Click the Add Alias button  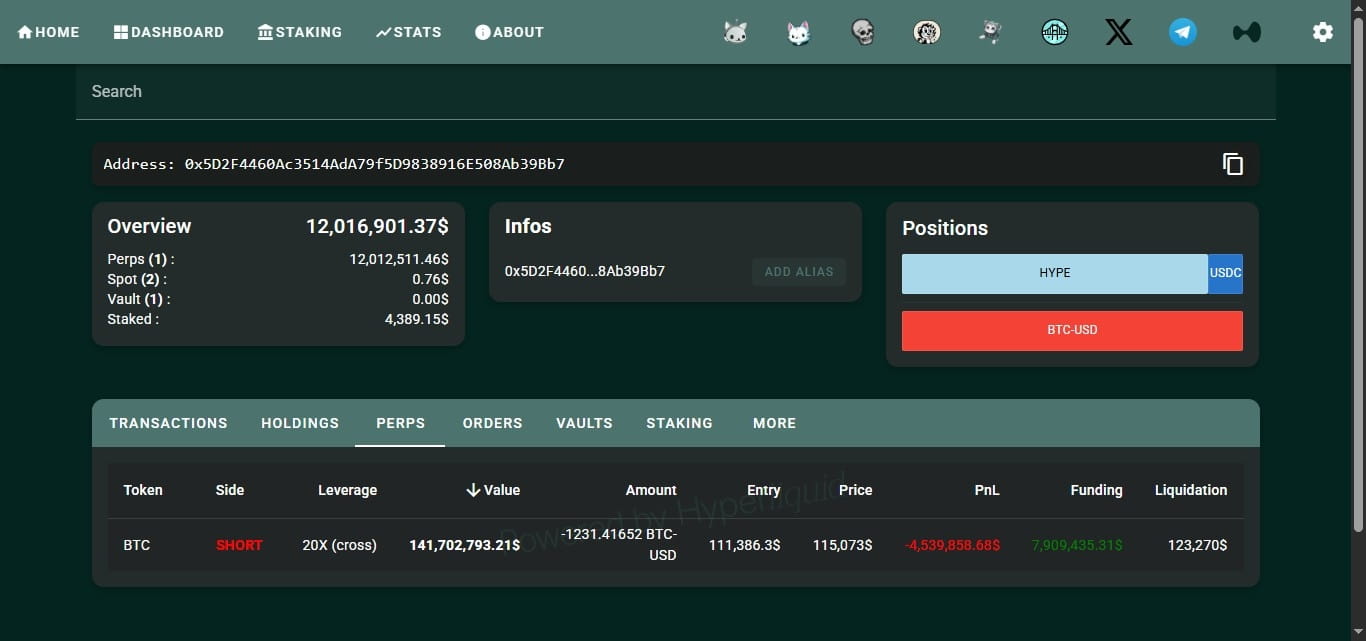pyautogui.click(x=799, y=272)
